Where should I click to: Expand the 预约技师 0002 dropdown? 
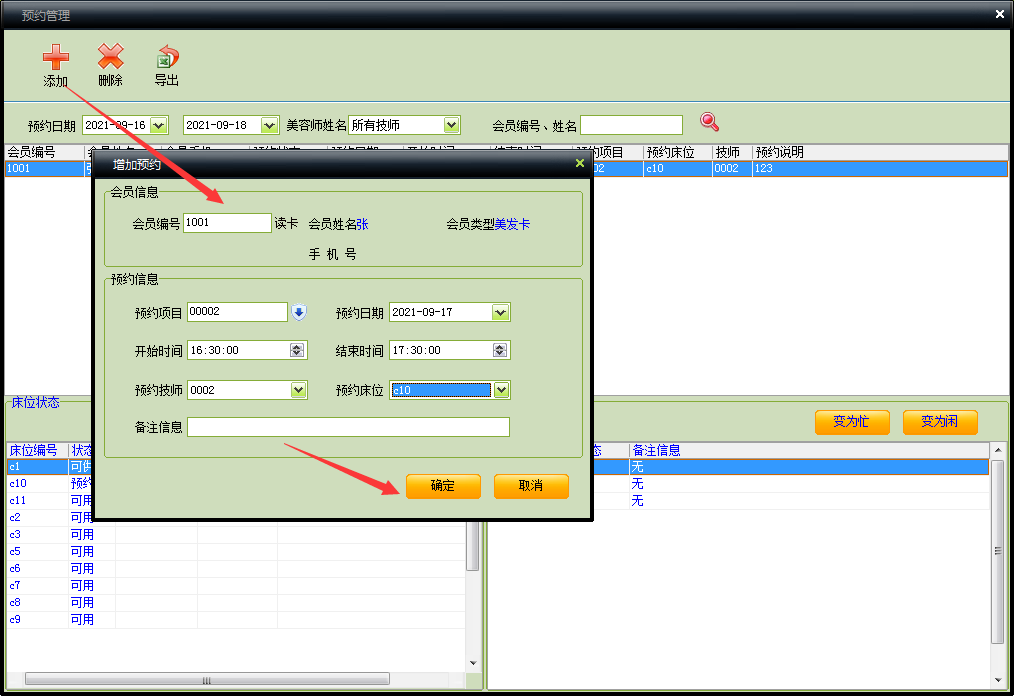coord(298,390)
